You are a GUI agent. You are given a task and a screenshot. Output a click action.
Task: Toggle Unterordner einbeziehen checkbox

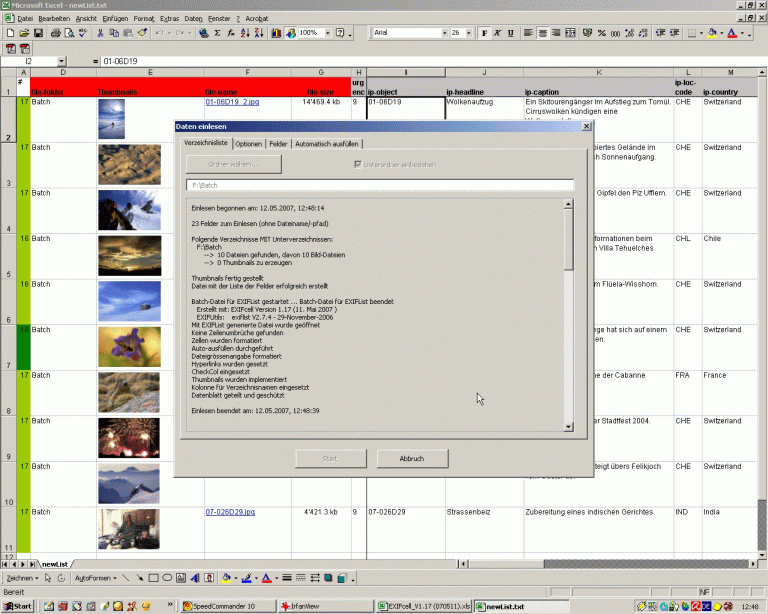[358, 165]
